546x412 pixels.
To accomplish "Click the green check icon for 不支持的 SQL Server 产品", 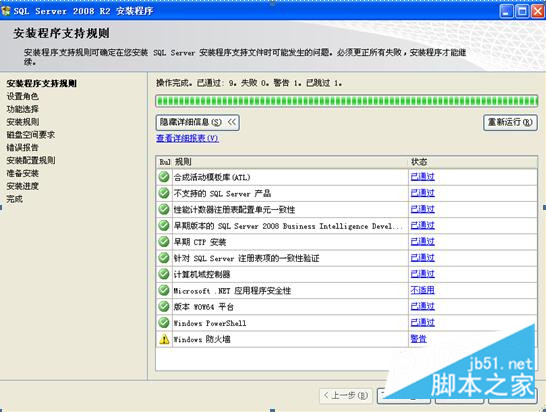I will click(x=164, y=193).
